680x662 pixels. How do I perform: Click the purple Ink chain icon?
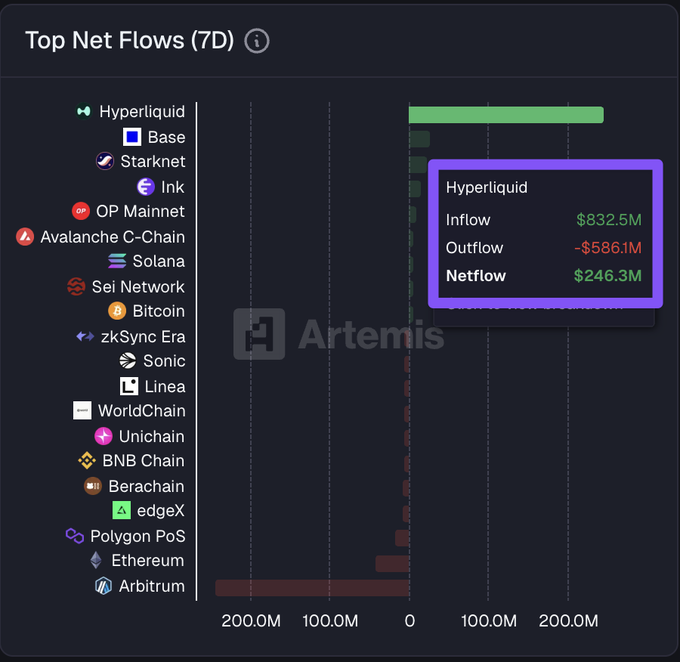click(x=146, y=187)
